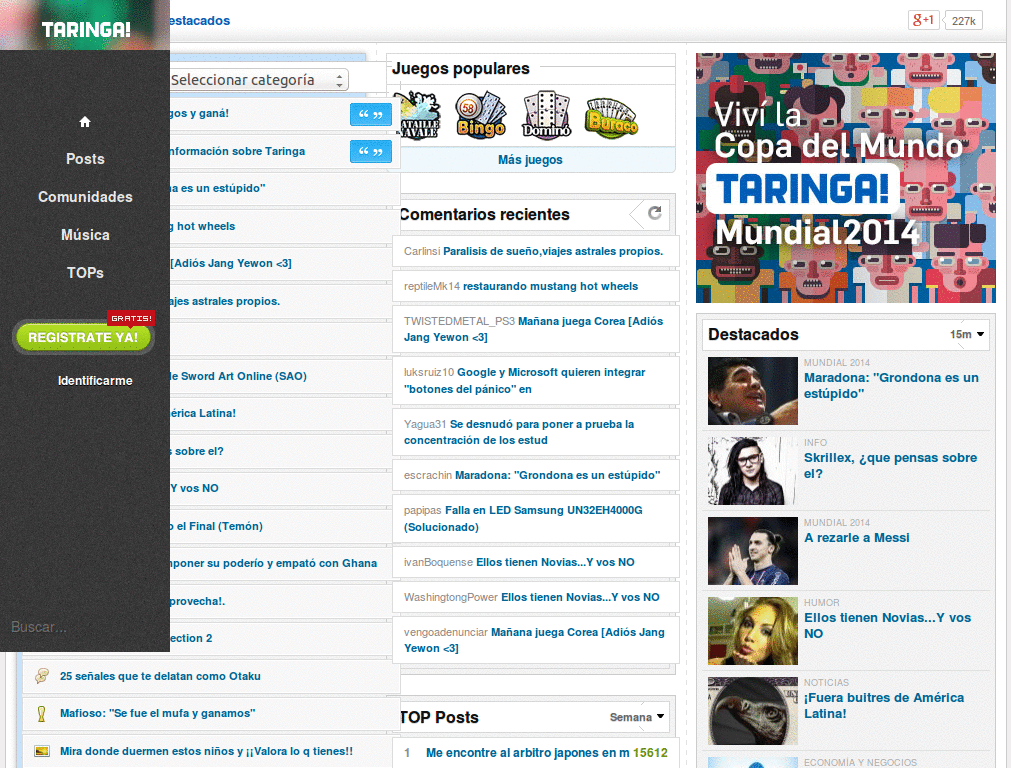The image size is (1024, 768).
Task: Open 'Mafioso: Se fue el mufa y ganamos' post
Action: click(157, 714)
